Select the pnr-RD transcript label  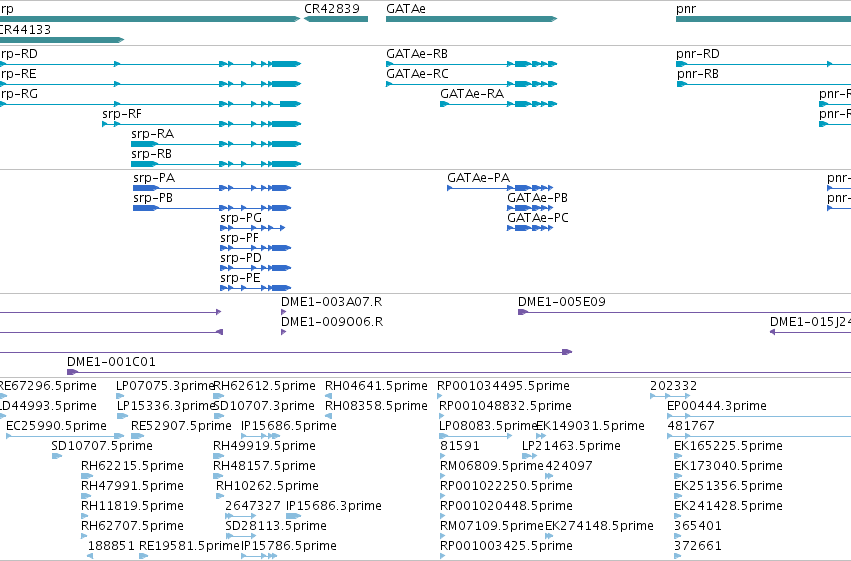(x=698, y=54)
